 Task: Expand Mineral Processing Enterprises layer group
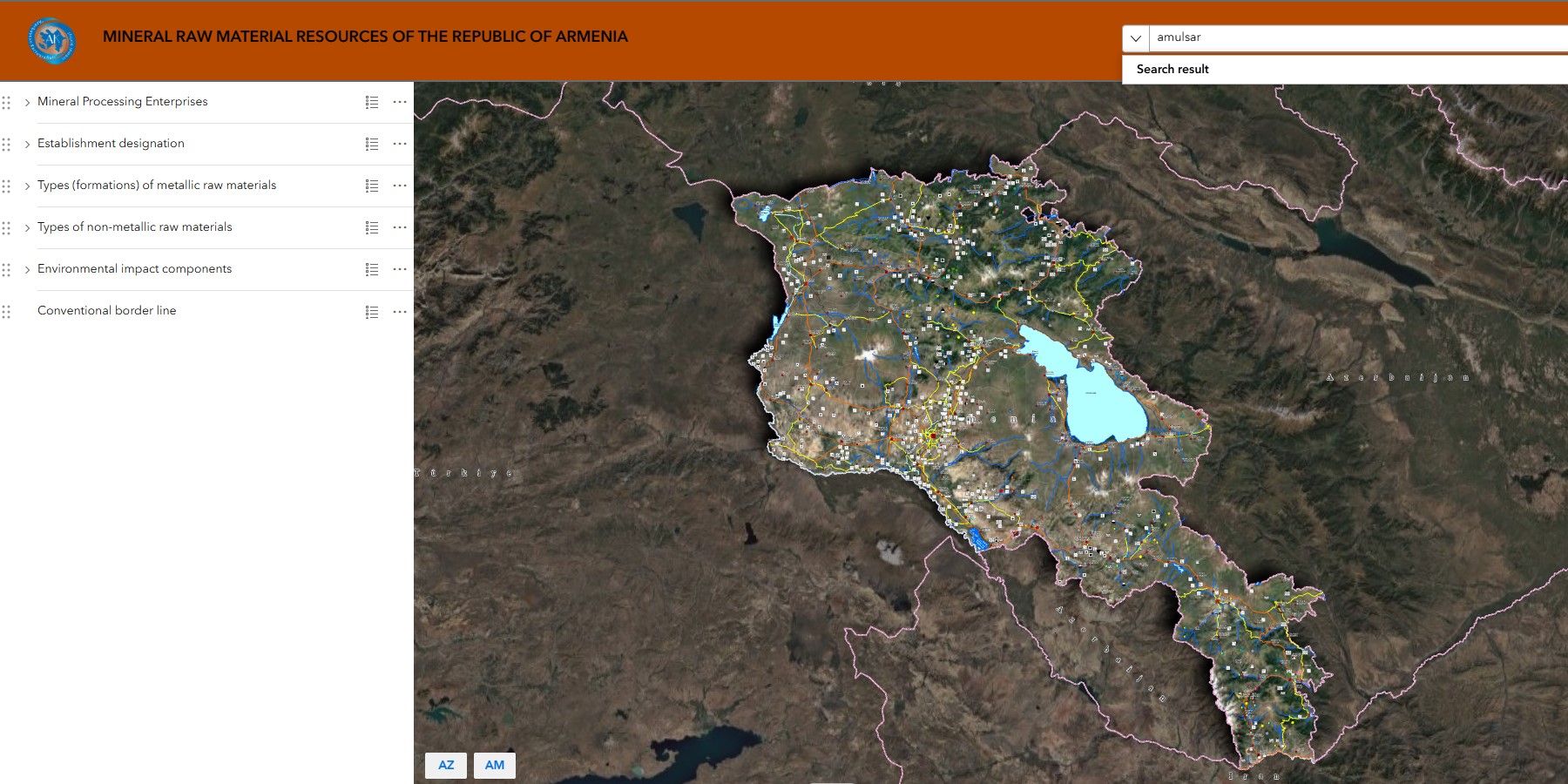coord(27,102)
